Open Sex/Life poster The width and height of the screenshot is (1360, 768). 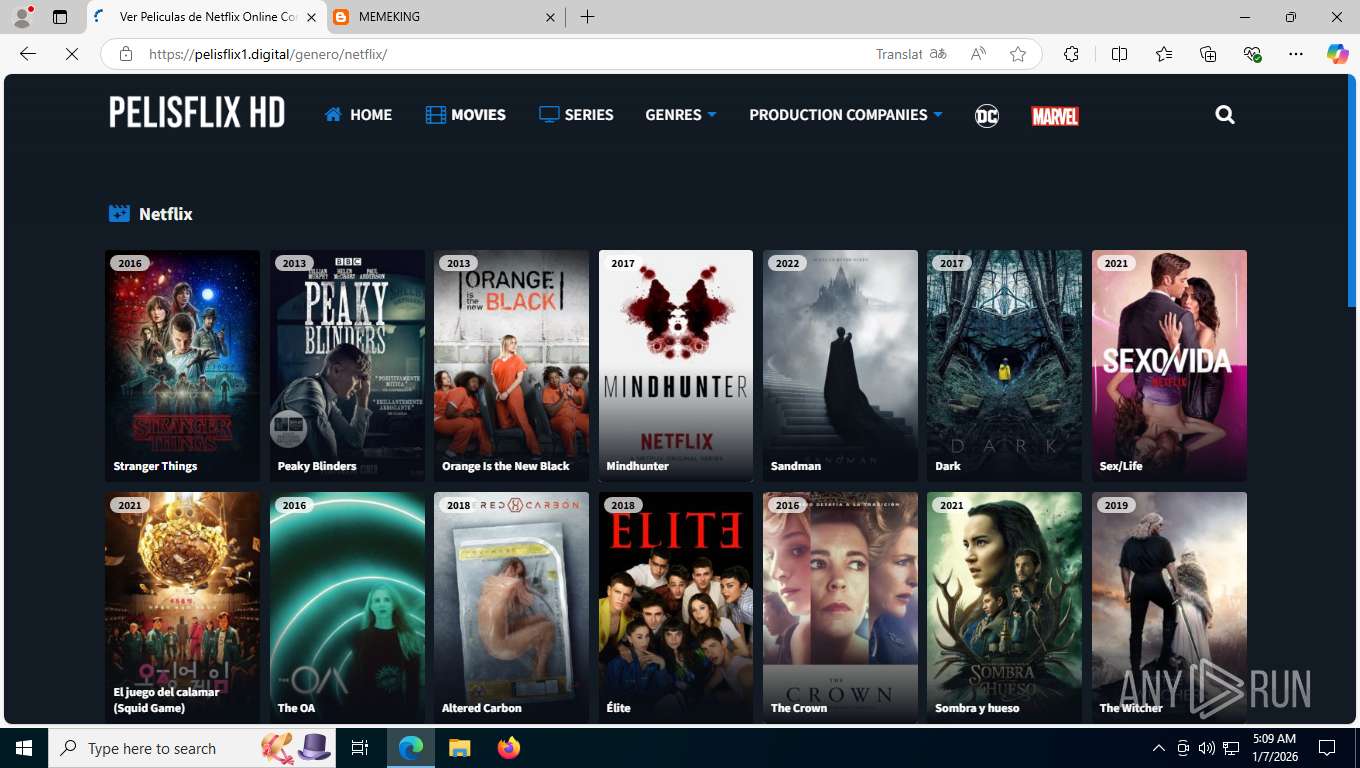pyautogui.click(x=1169, y=366)
